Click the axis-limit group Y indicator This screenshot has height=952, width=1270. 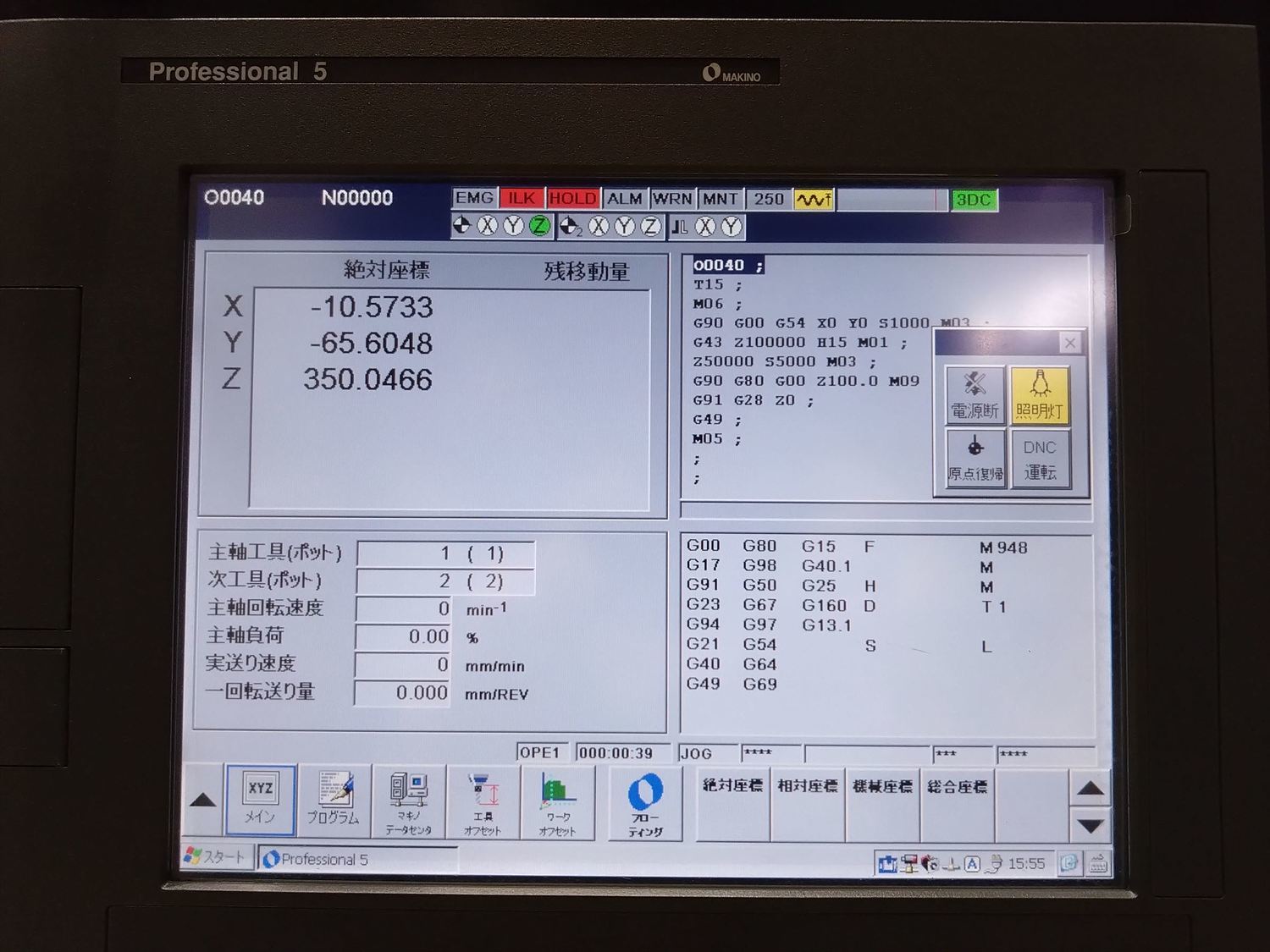(732, 226)
